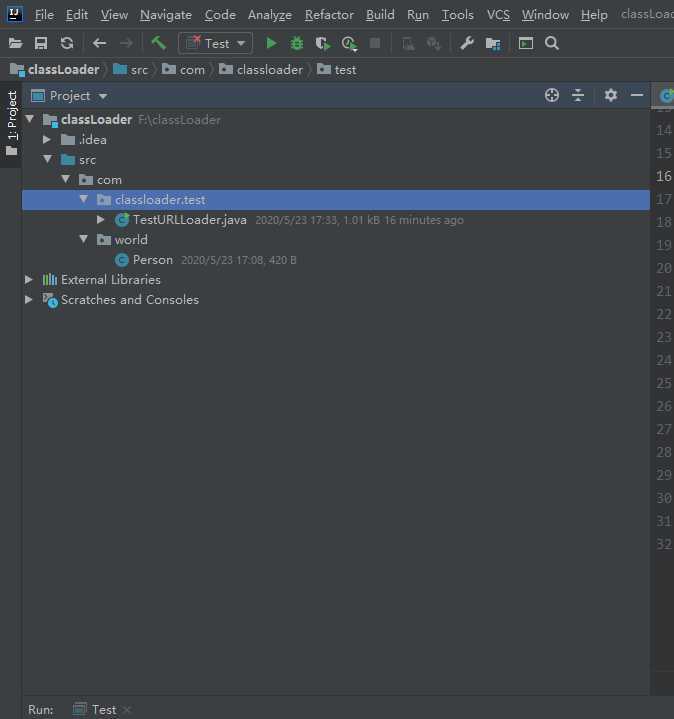The image size is (674, 719).
Task: Expand External Libraries node
Action: tap(28, 279)
